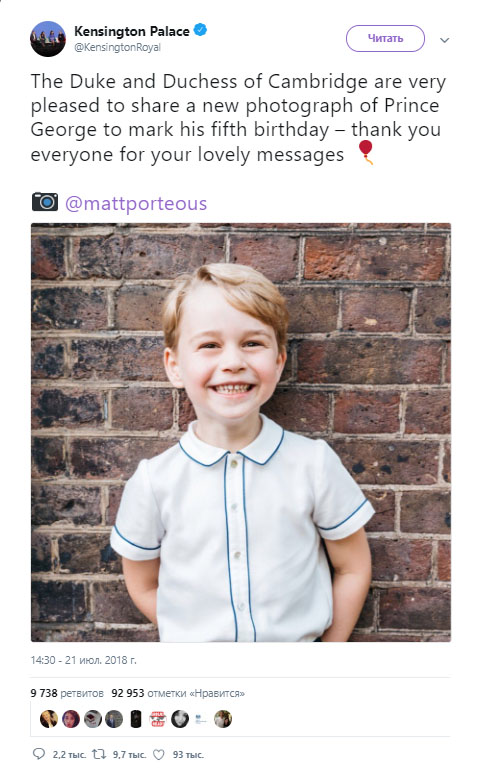
Task: Like the tweet with heart icon
Action: pos(159,754)
